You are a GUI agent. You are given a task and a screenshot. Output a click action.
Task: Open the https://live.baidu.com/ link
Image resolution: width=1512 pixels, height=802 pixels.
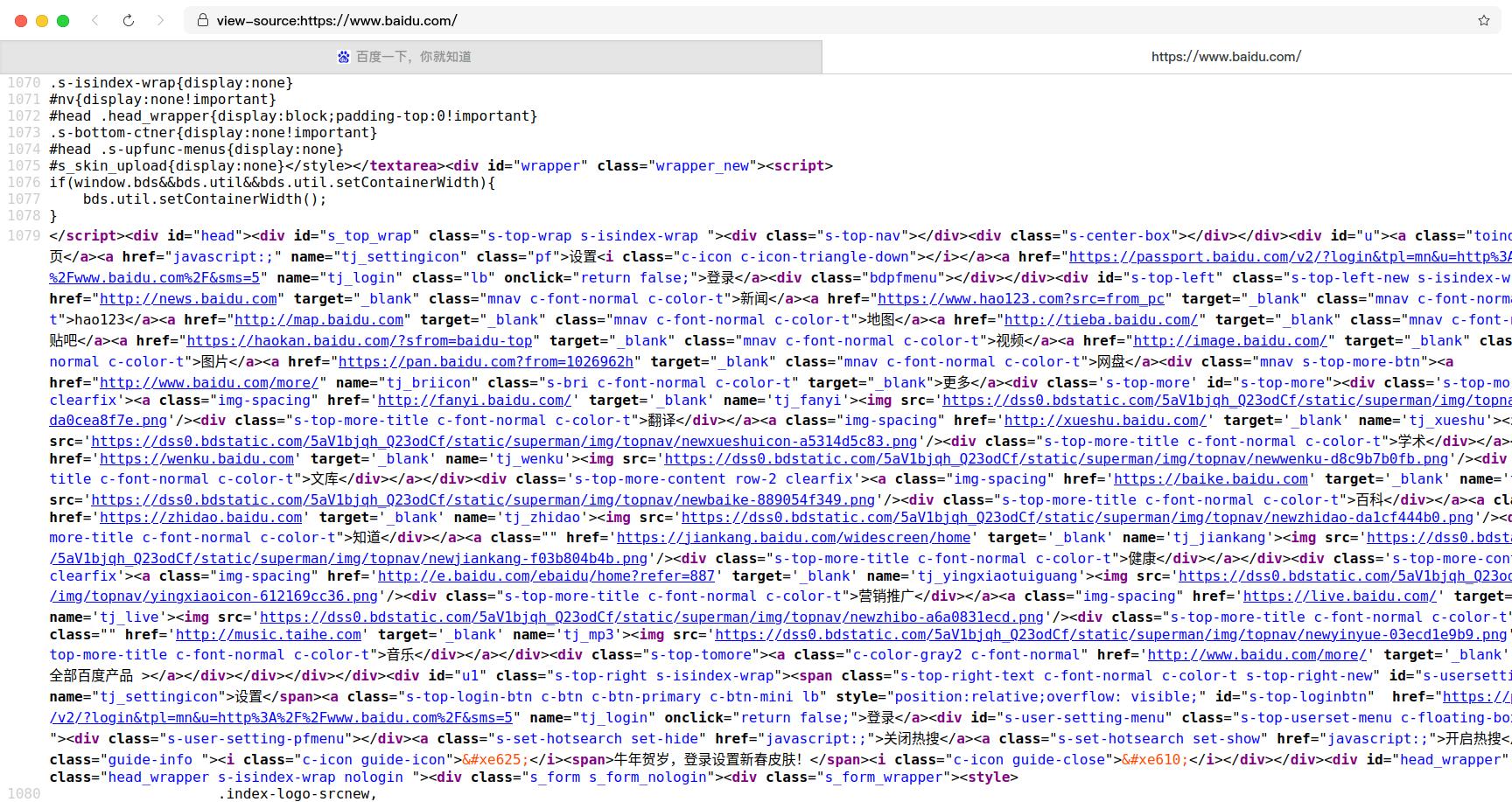click(1340, 596)
